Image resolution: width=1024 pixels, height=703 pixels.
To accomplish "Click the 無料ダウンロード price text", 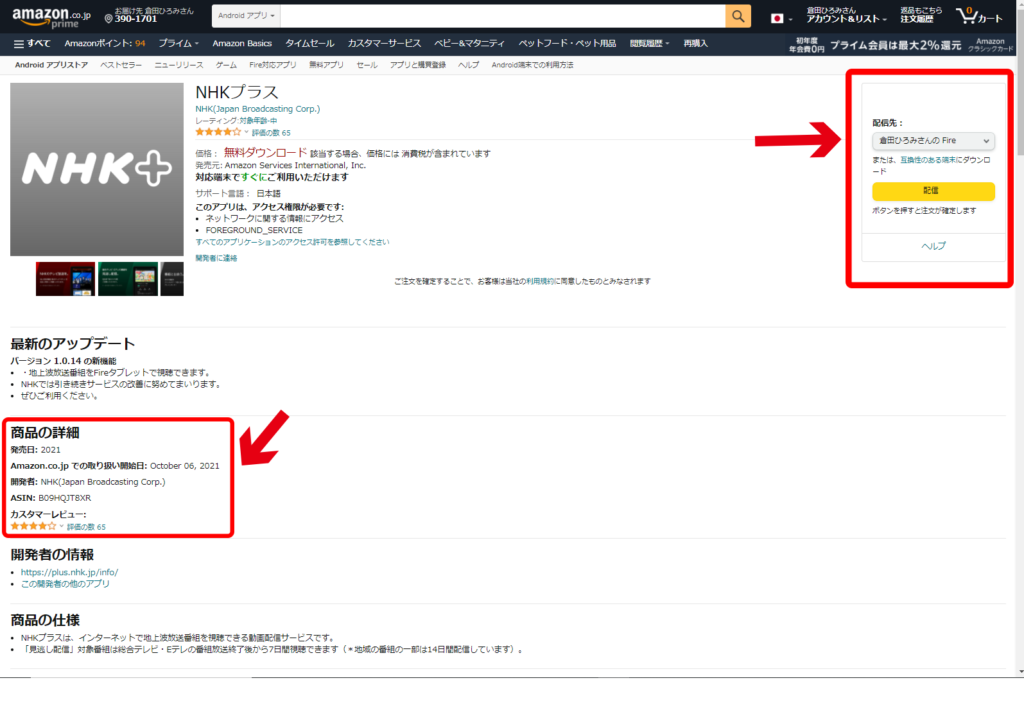I will click(265, 152).
